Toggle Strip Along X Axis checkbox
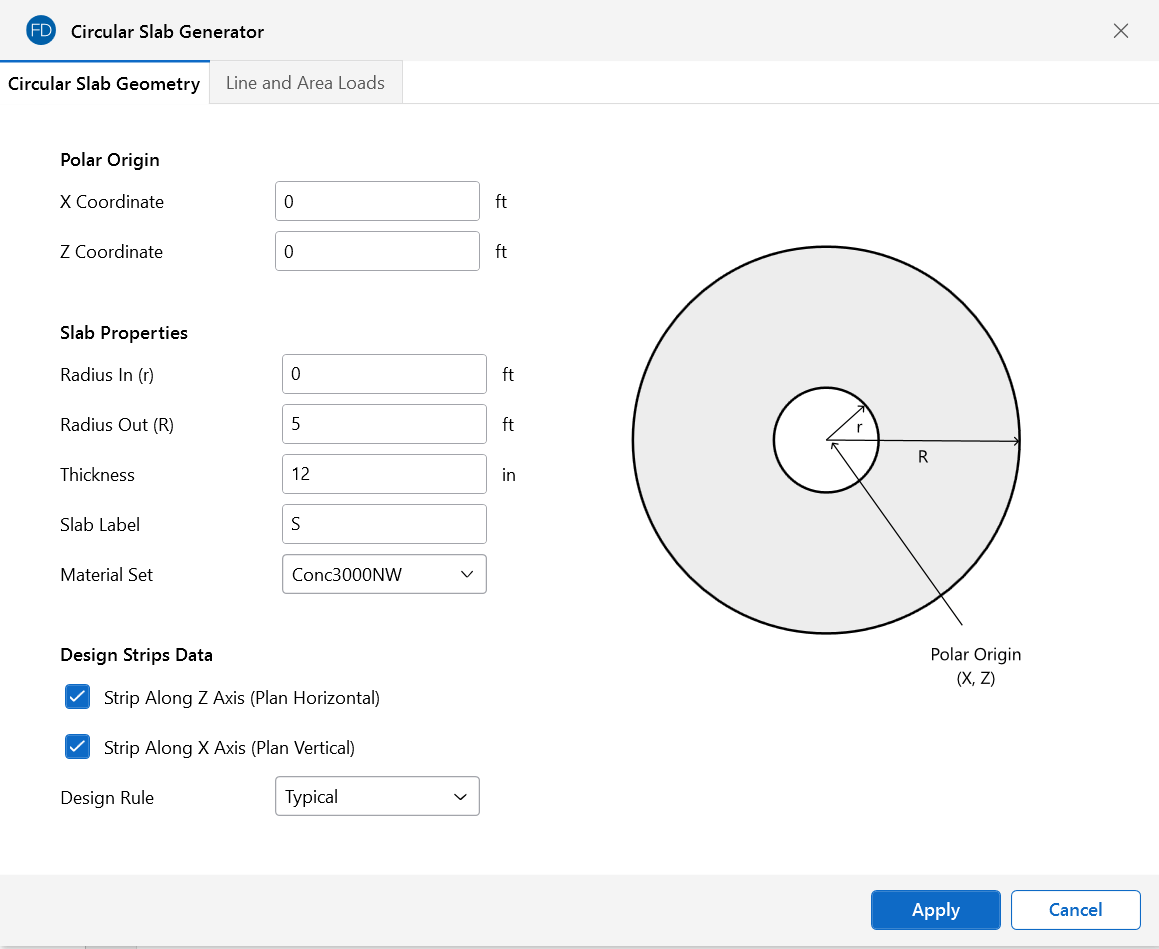 click(77, 747)
